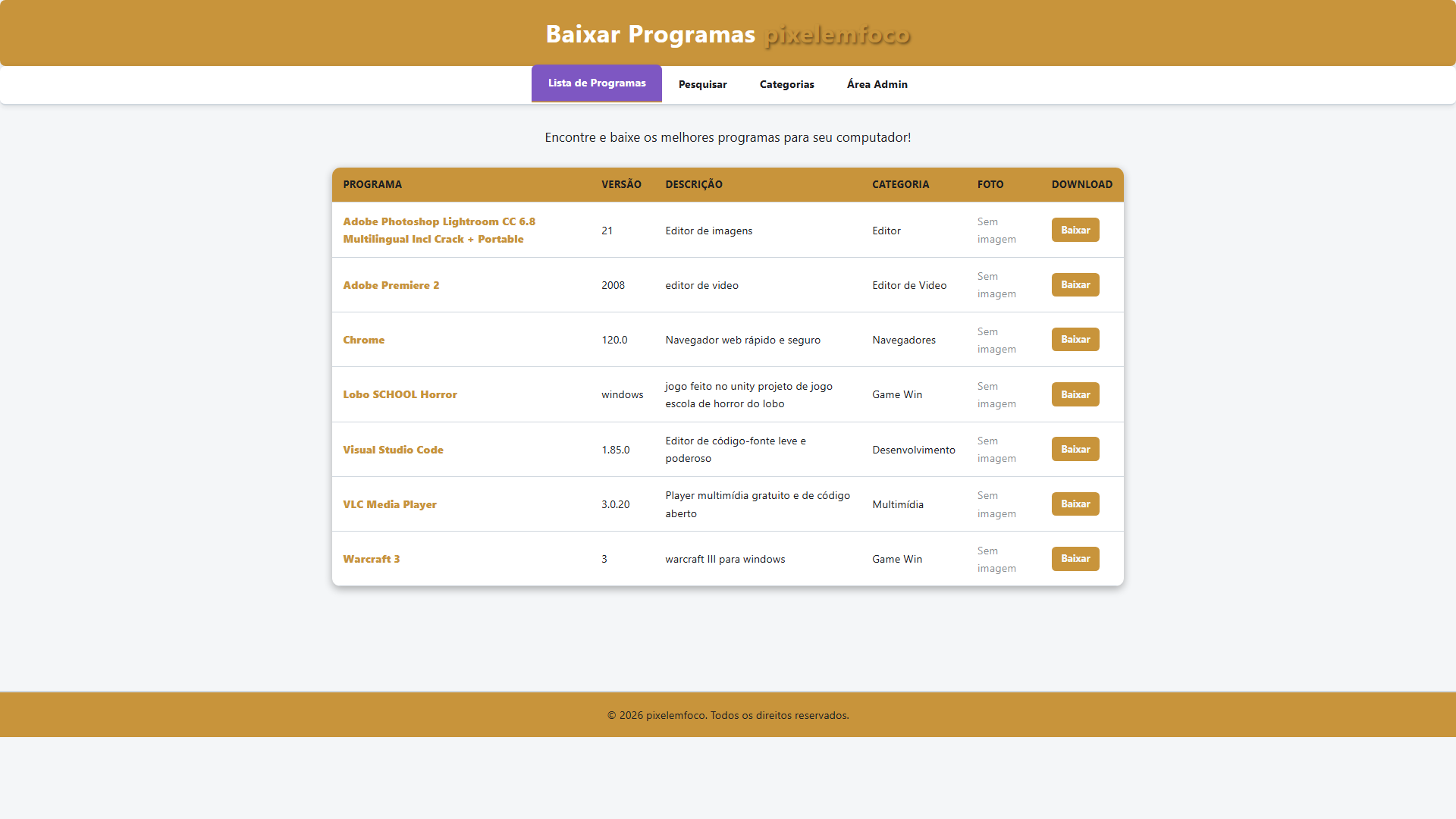Click Baixar for Adobe Premiere 2

coord(1075,284)
